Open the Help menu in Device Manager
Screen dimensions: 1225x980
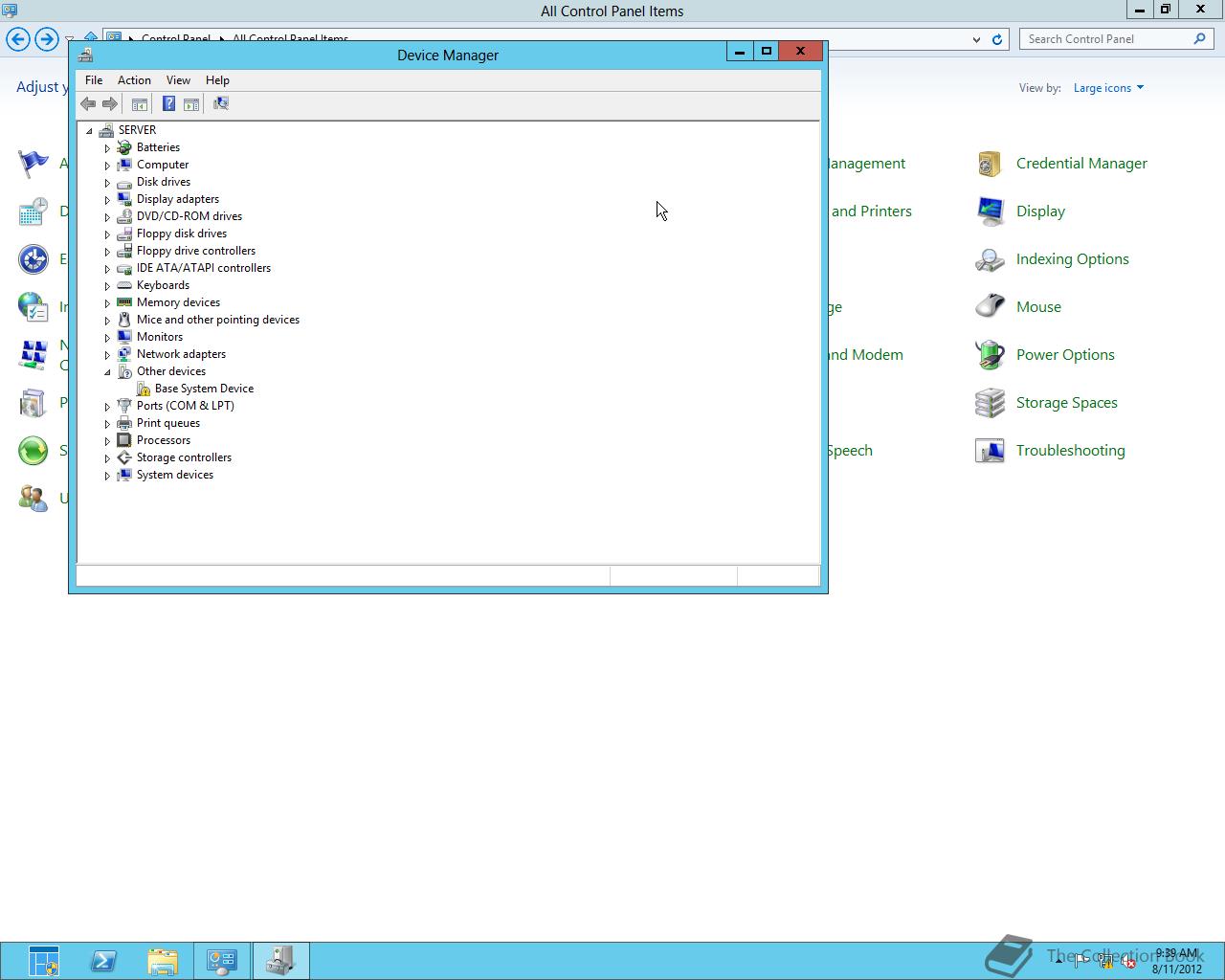217,80
